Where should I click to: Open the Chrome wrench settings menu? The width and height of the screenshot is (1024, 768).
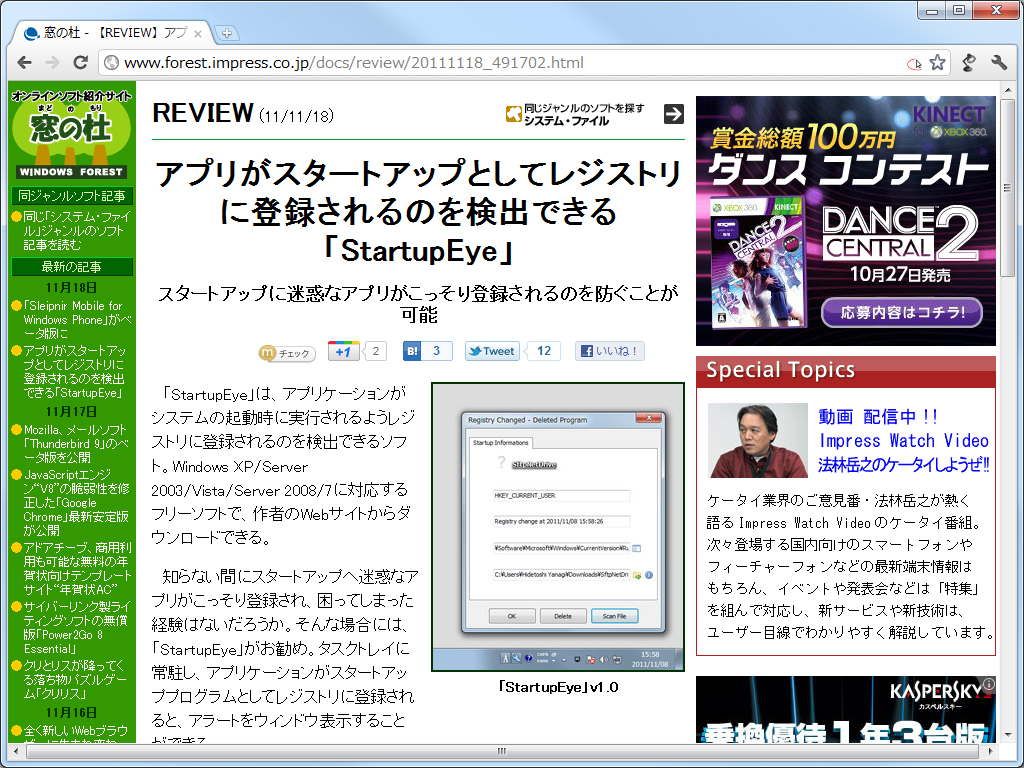pyautogui.click(x=999, y=63)
